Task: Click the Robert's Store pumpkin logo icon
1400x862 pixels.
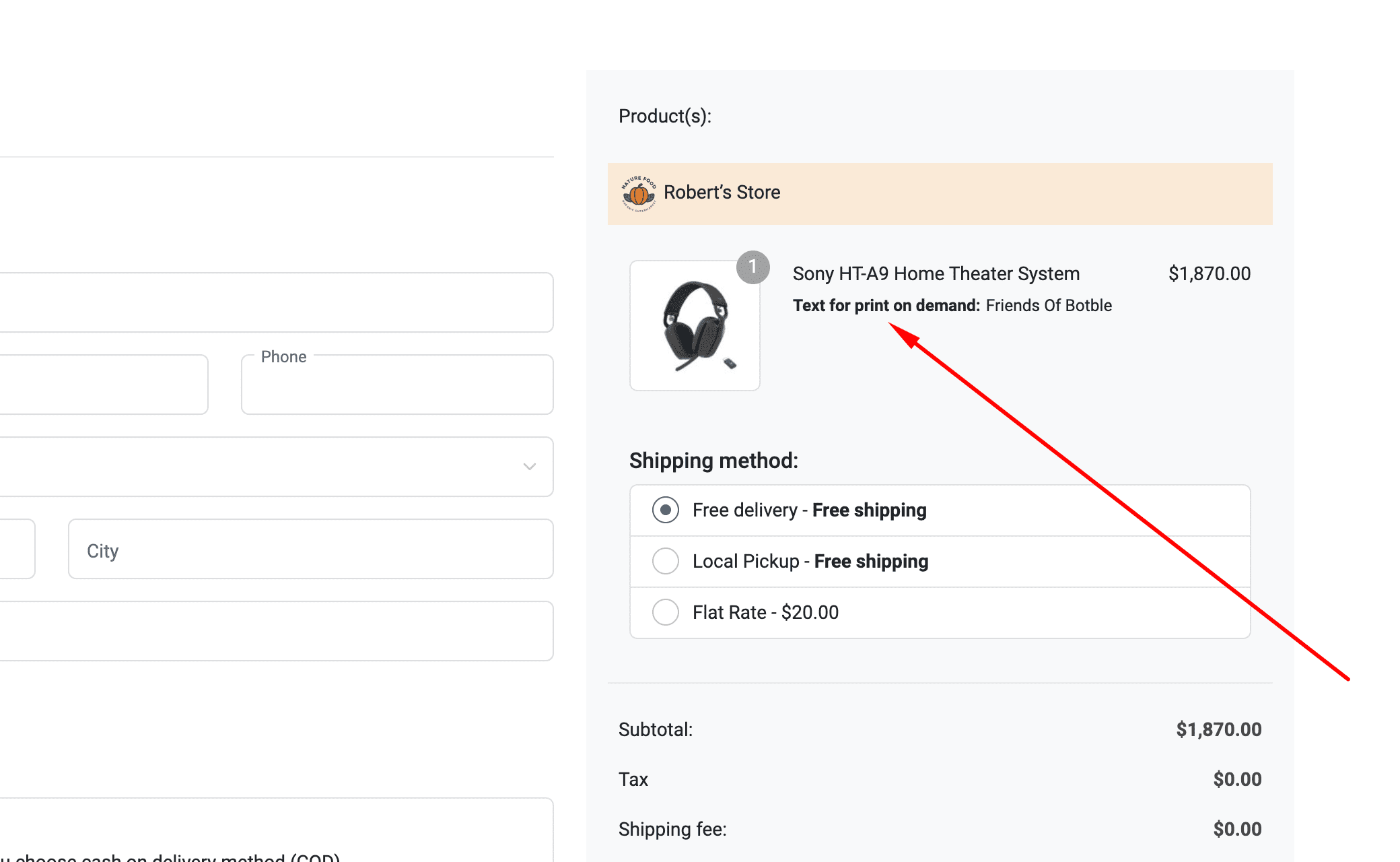Action: 638,194
